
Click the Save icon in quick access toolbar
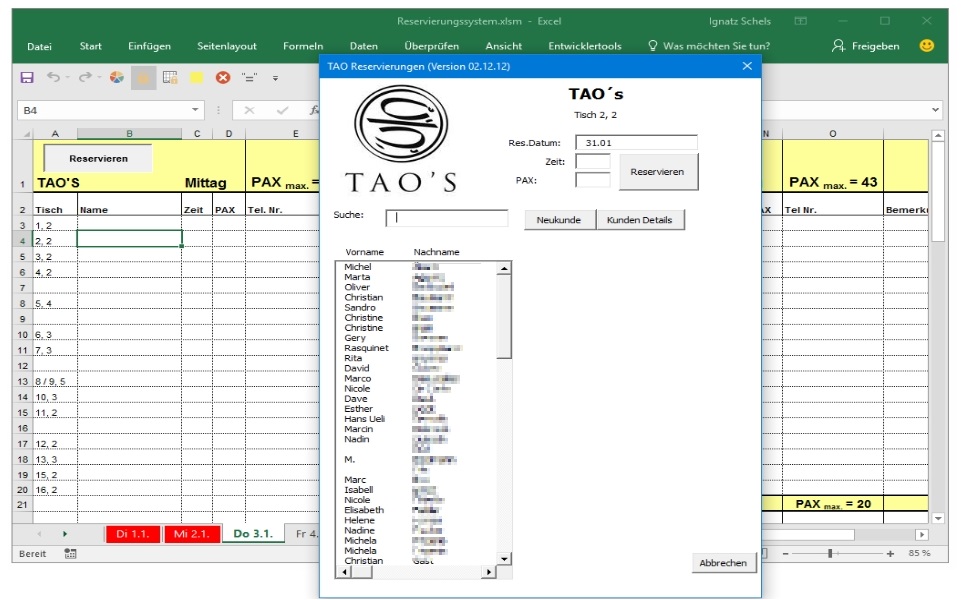[x=27, y=78]
